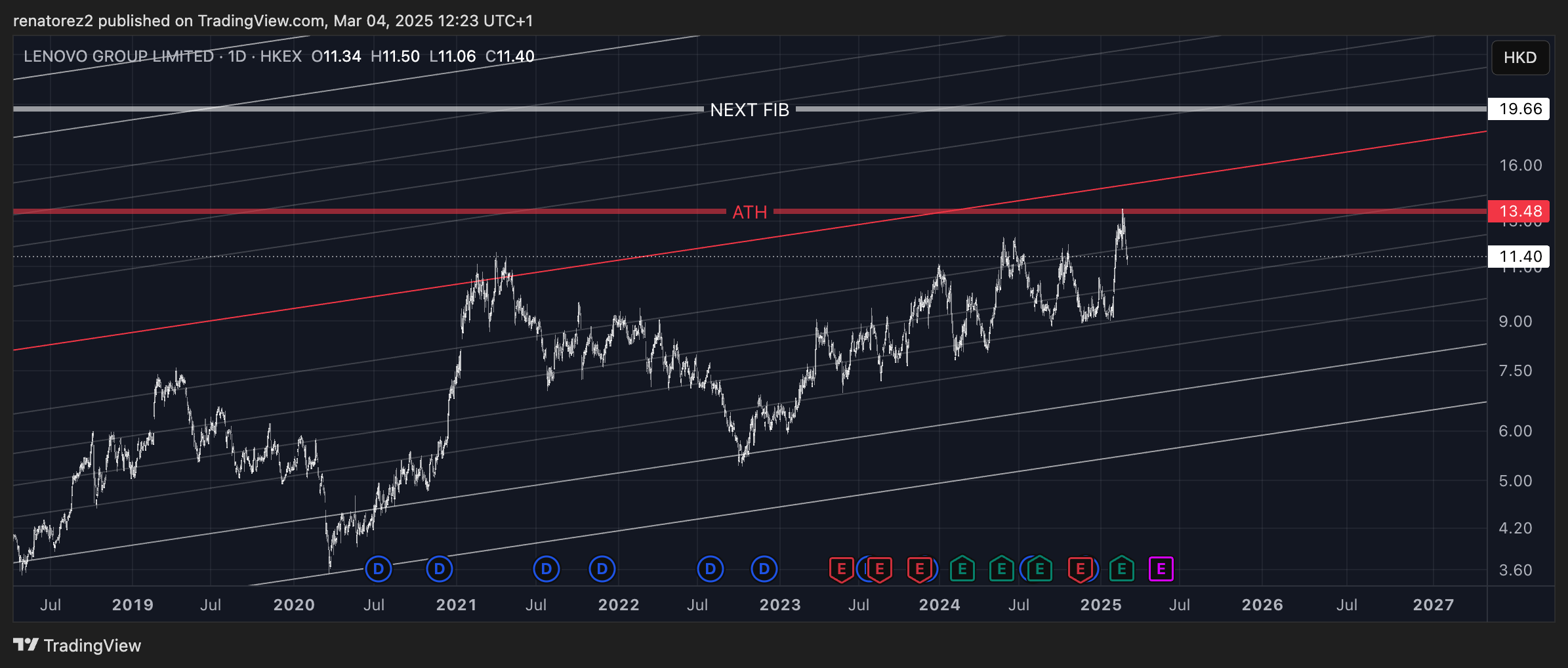Click the HKEX exchange label in header

pyautogui.click(x=281, y=56)
